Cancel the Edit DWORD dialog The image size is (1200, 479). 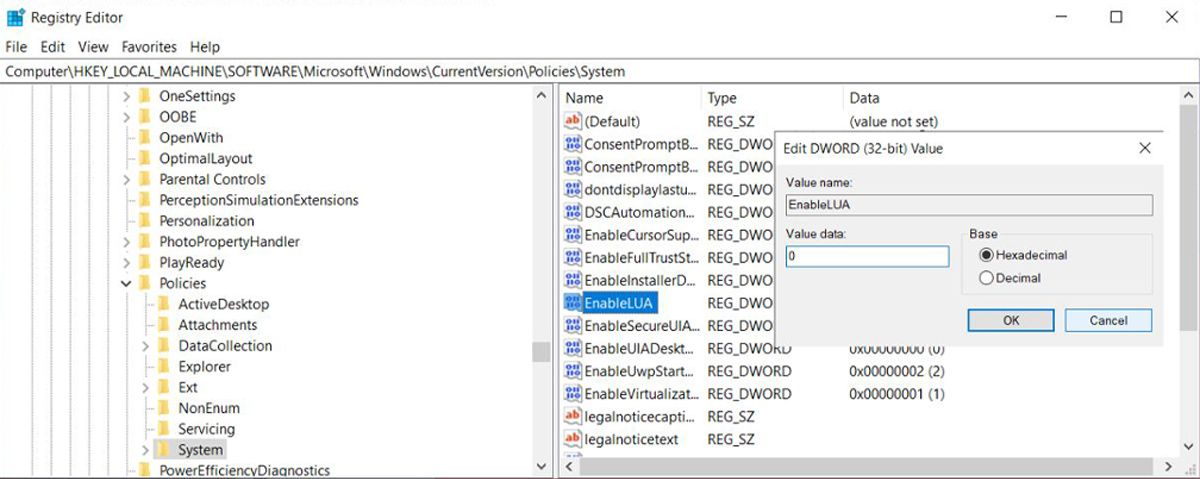[1108, 320]
